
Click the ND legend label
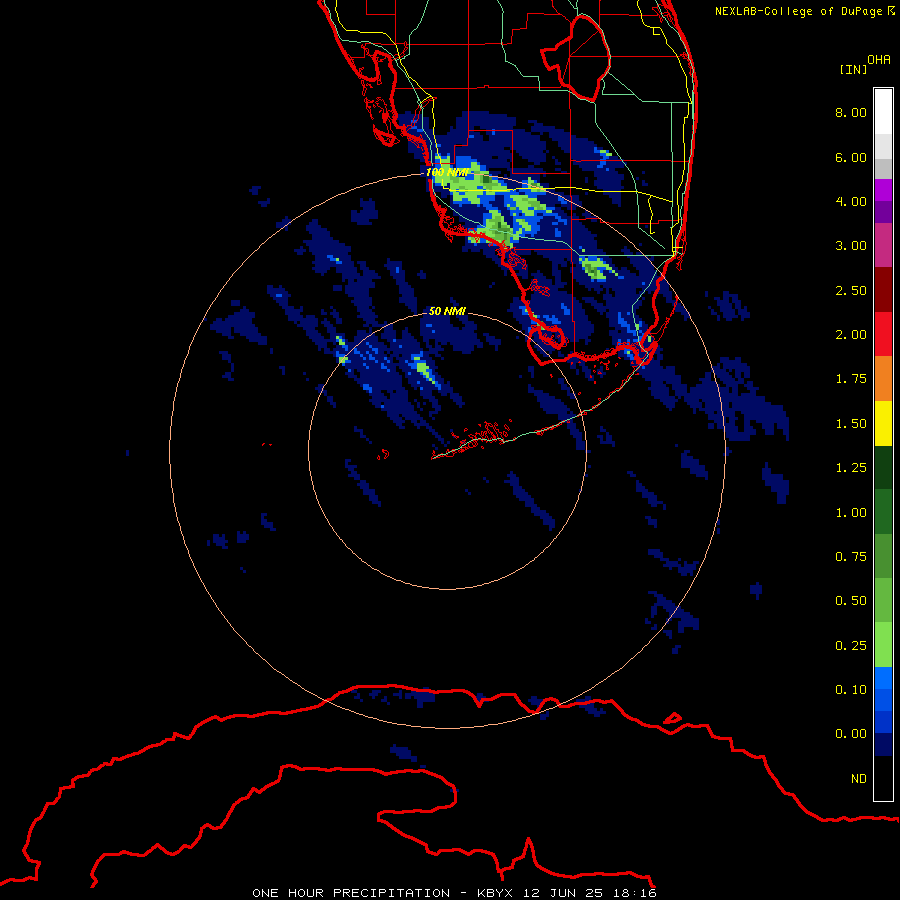point(859,779)
